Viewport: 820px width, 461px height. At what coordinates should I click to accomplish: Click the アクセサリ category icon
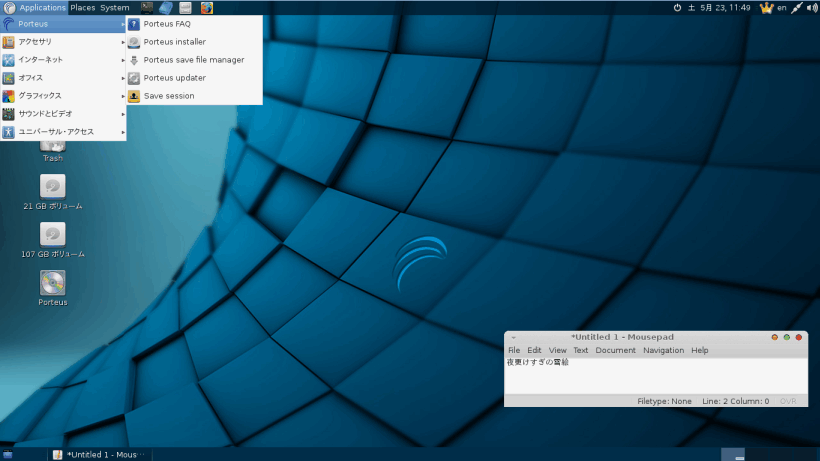click(x=8, y=42)
